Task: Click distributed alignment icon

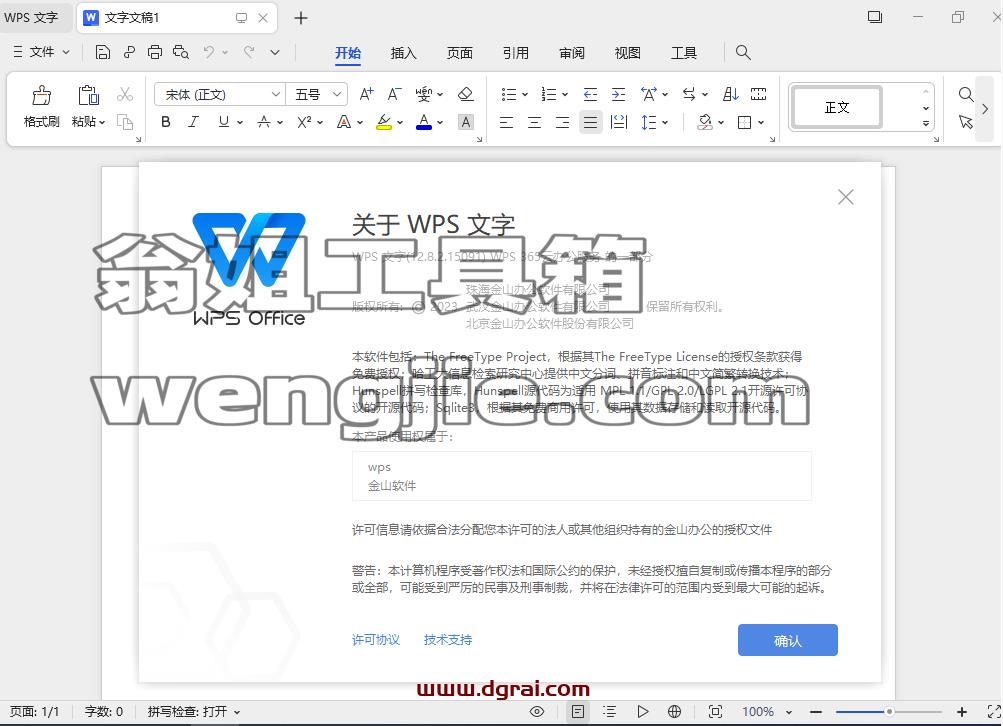Action: (619, 122)
